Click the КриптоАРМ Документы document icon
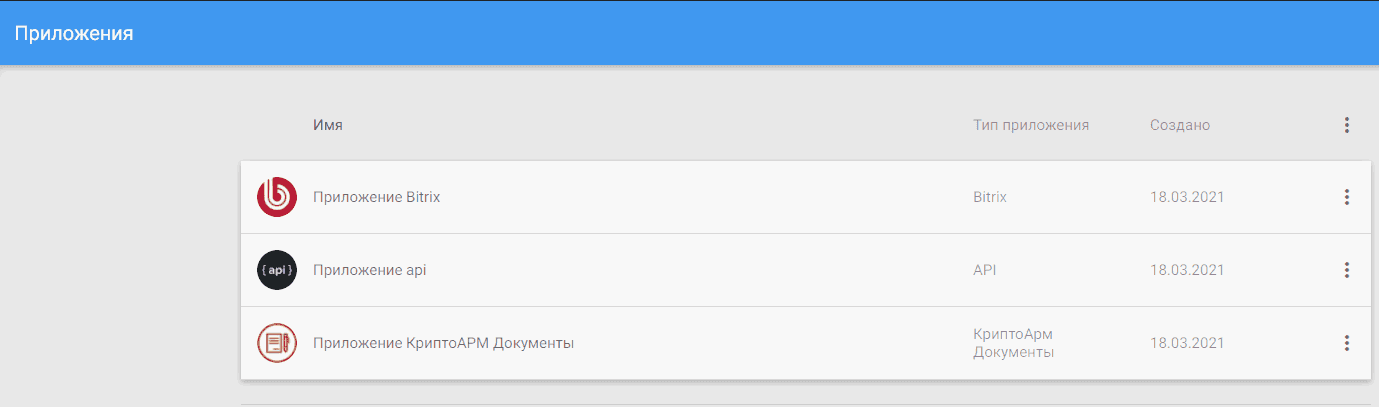This screenshot has height=407, width=1379. click(x=277, y=343)
